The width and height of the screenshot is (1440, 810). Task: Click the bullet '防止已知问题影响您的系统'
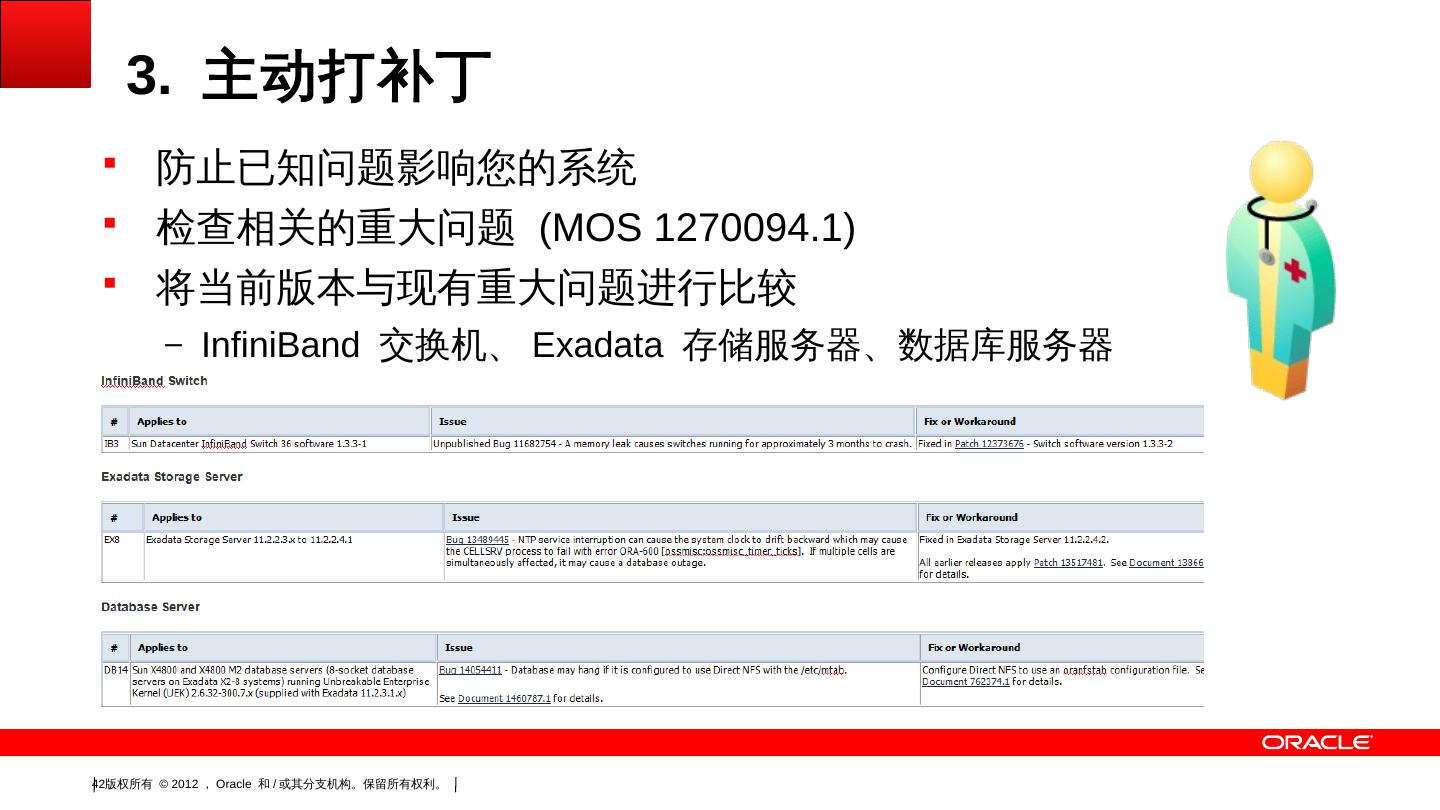click(396, 167)
